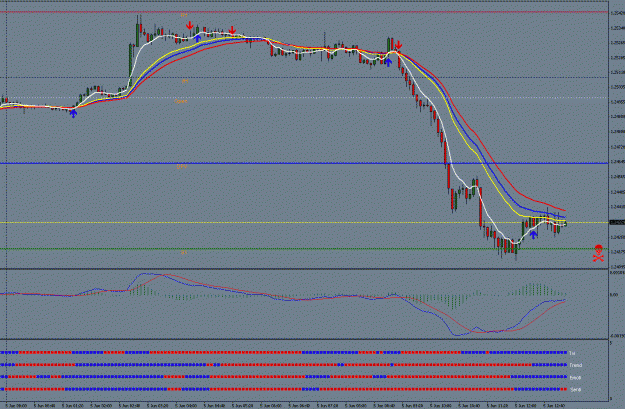Select the green horizontal support line
The image size is (625, 409).
click(x=304, y=249)
